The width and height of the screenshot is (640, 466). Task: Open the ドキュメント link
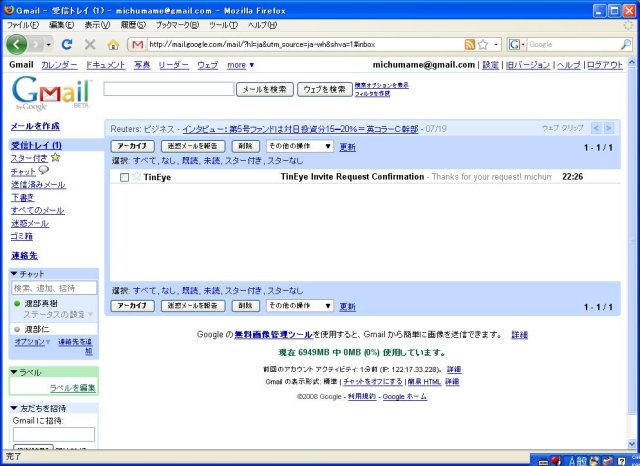106,65
